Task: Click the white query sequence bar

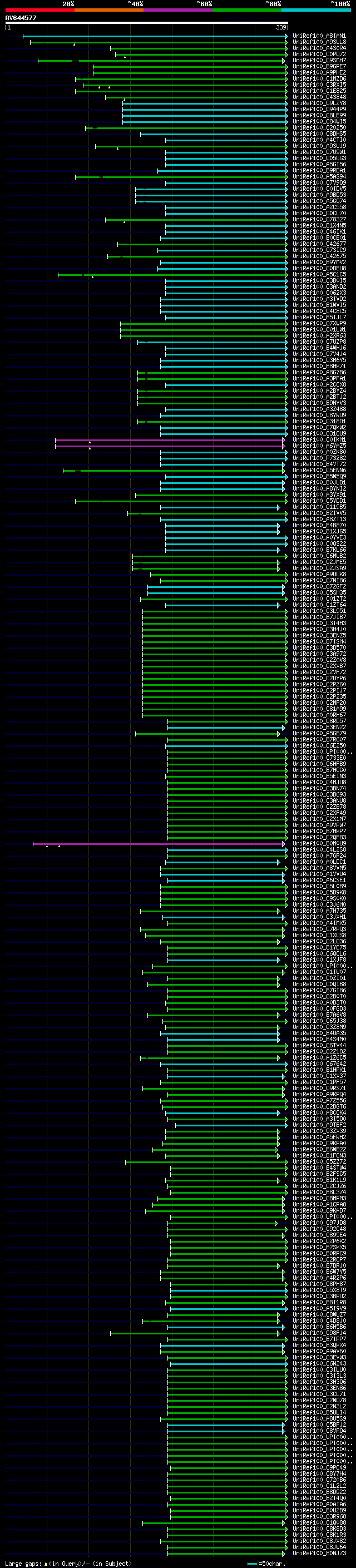Action: click(147, 22)
